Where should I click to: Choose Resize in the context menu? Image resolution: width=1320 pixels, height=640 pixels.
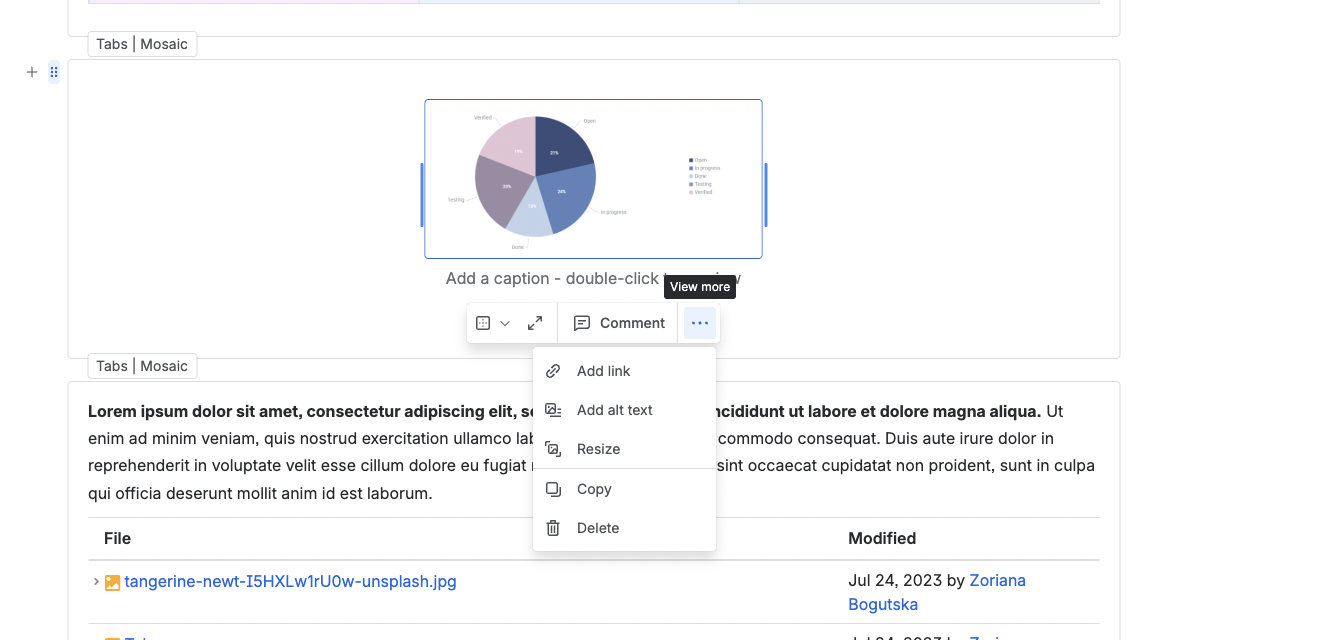click(x=624, y=449)
